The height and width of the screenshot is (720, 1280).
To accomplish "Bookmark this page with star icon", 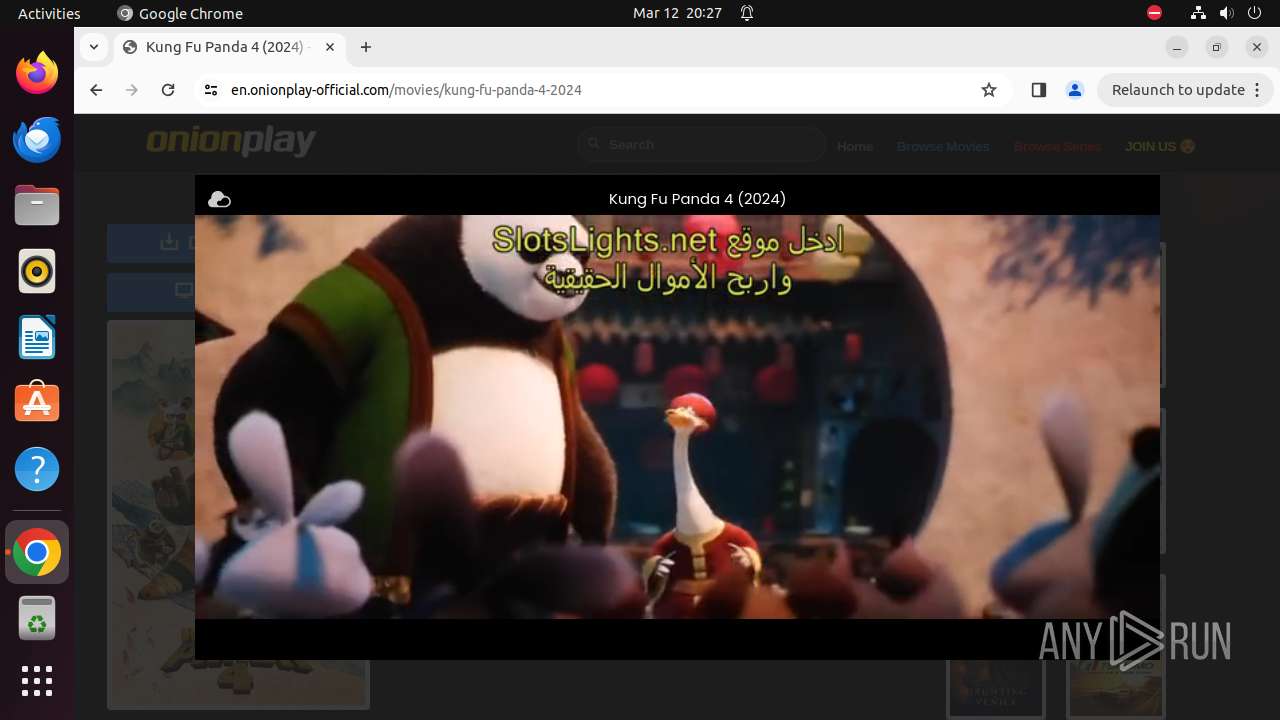I will click(x=989, y=90).
